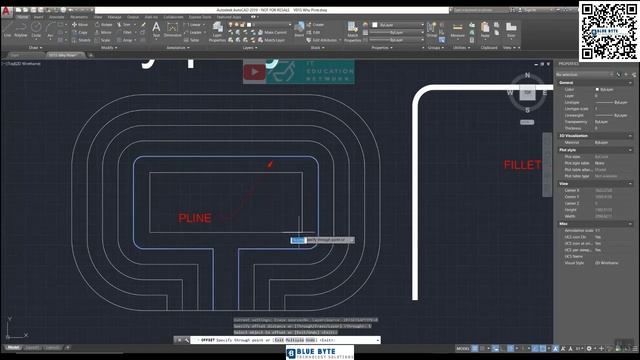640x360 pixels.
Task: Toggle MODEL space in status bar
Action: point(463,349)
